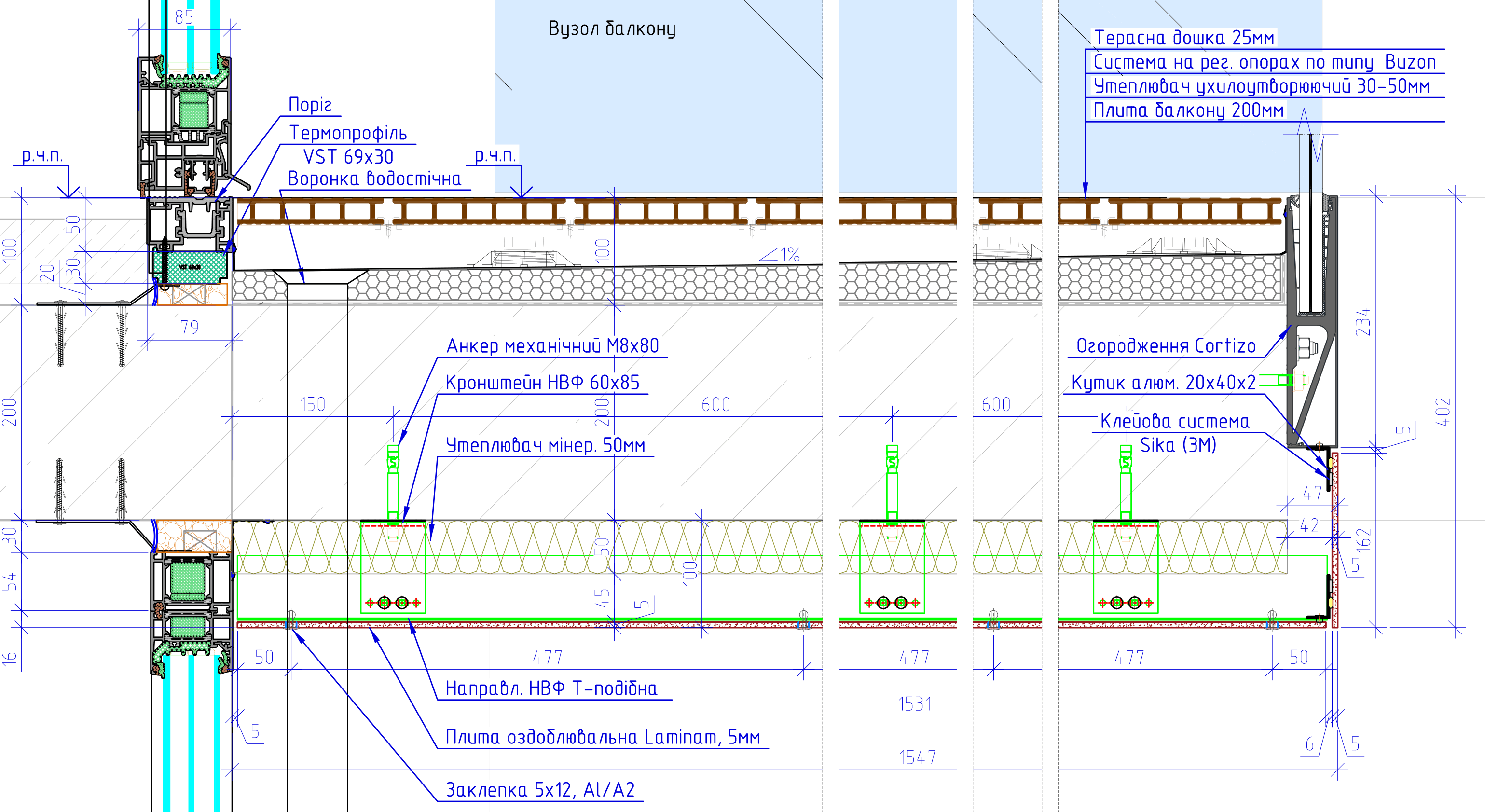Select the label "Утеплювач ухилоутворюючий 30-50мм"
Viewport: 1485px width, 812px height.
[x=1261, y=86]
